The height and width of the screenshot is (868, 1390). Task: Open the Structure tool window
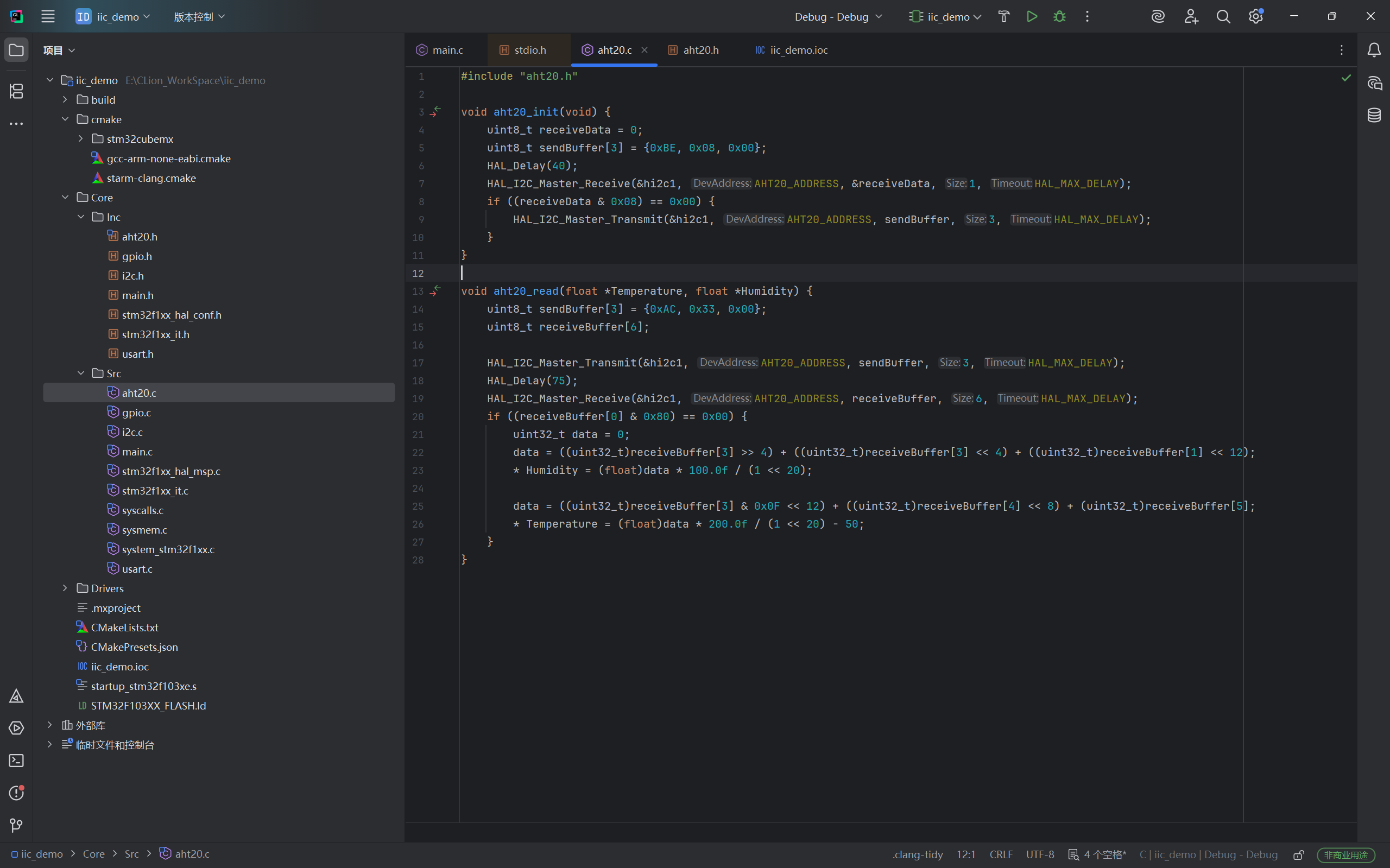click(x=16, y=91)
